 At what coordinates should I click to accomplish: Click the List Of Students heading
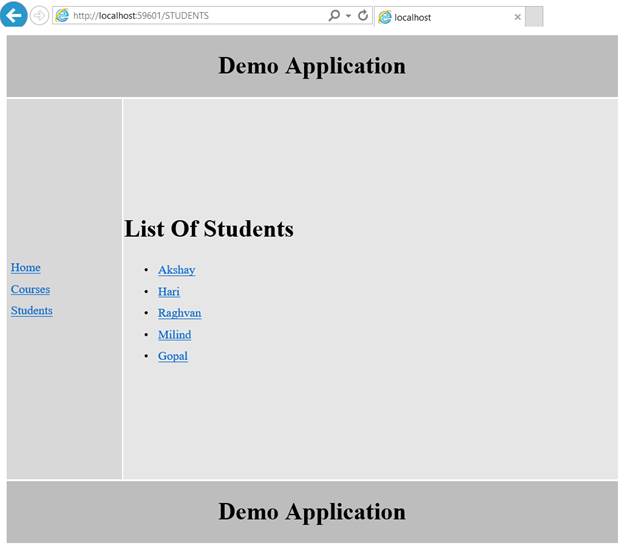point(209,229)
